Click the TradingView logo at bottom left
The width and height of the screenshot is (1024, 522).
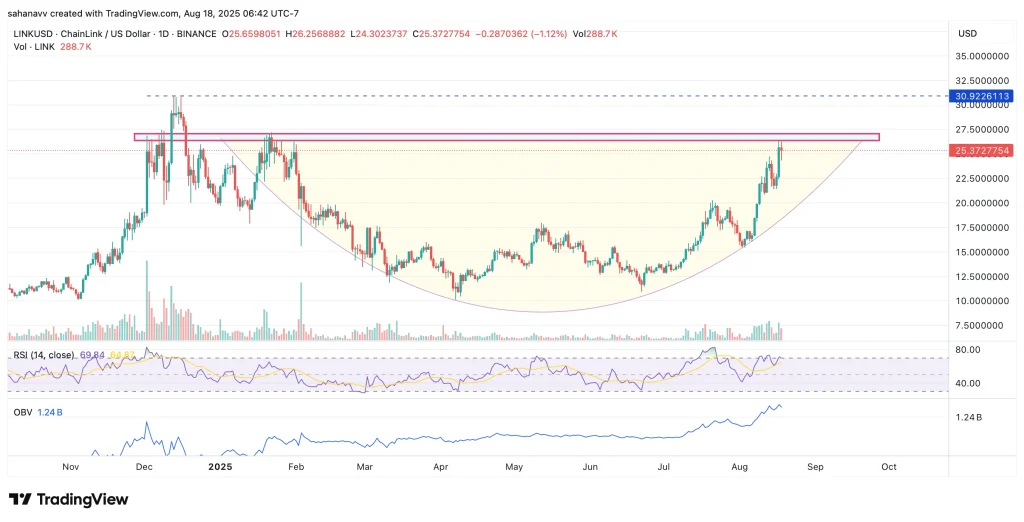69,500
